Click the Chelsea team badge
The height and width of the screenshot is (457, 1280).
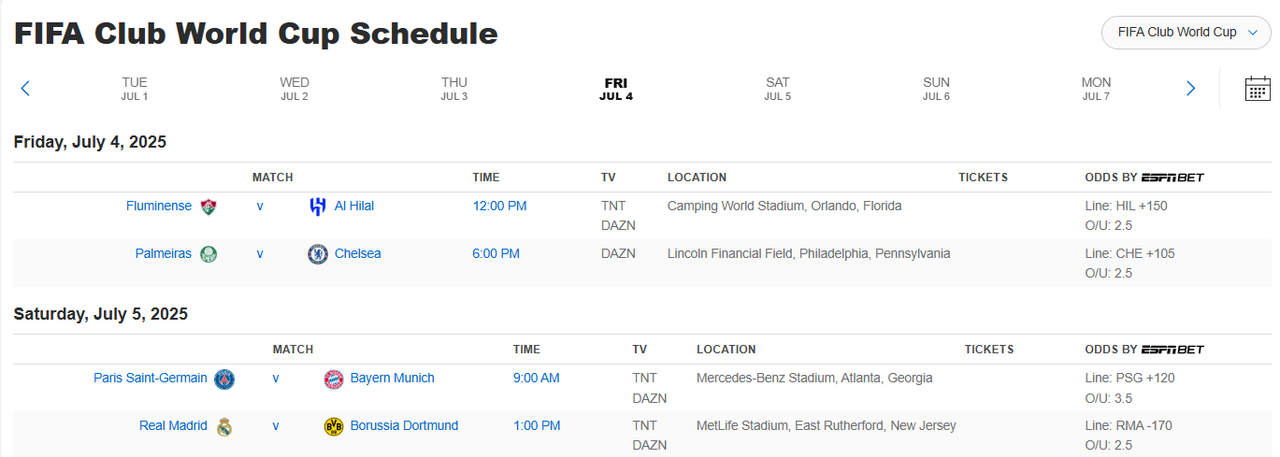[318, 254]
